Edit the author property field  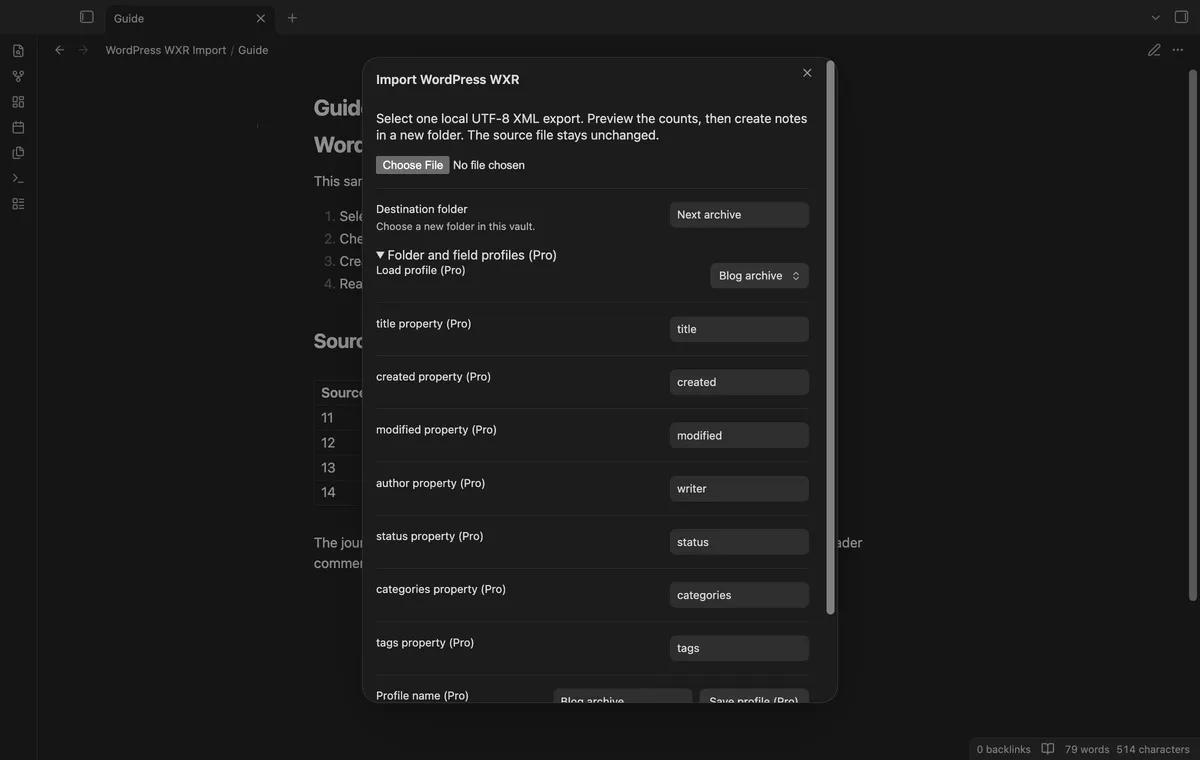(739, 489)
